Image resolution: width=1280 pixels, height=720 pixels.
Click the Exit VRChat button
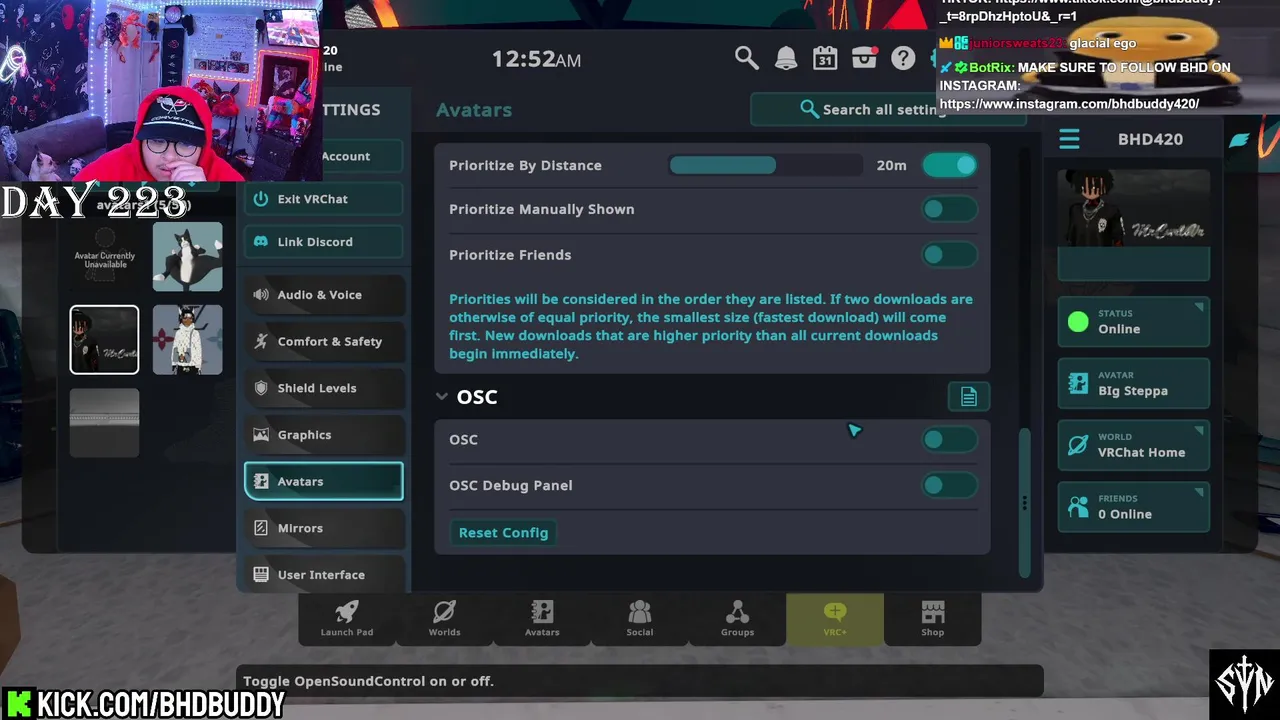click(x=324, y=199)
